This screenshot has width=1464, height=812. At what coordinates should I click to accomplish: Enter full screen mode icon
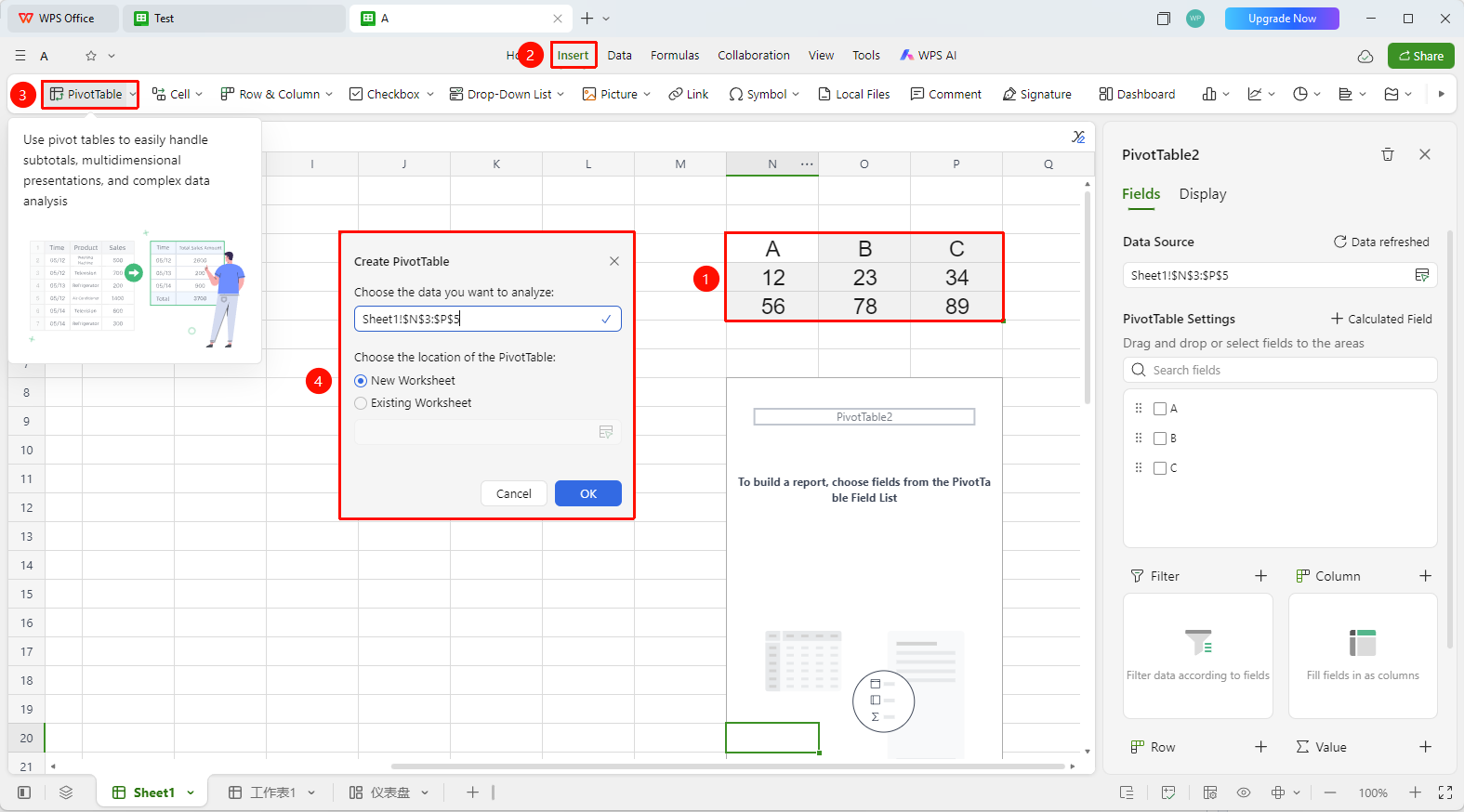coord(1444,792)
